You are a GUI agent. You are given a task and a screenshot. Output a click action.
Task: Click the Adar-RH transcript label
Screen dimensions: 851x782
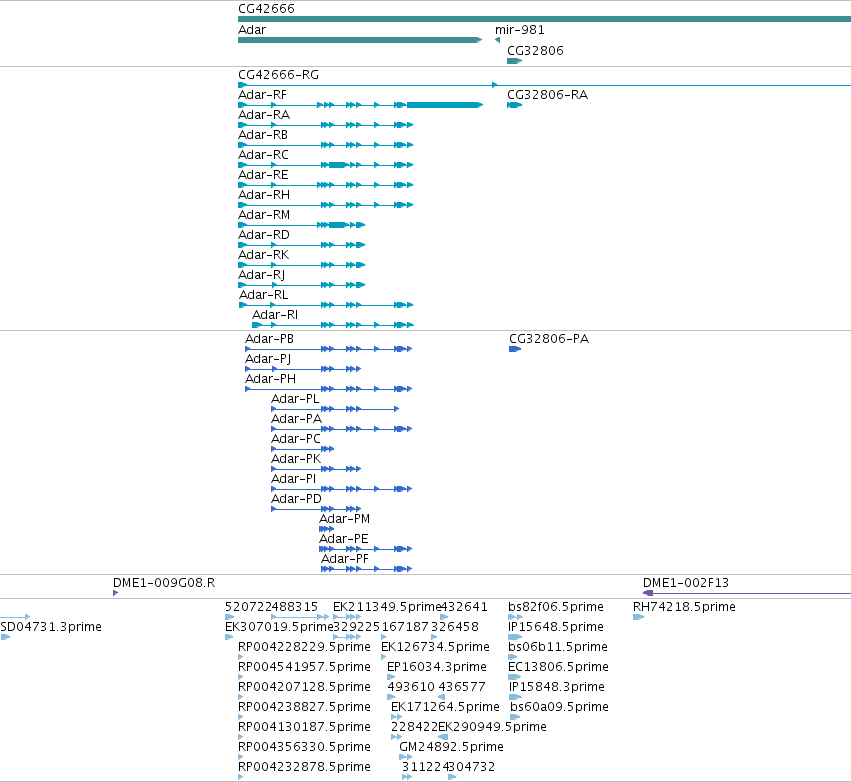[264, 195]
